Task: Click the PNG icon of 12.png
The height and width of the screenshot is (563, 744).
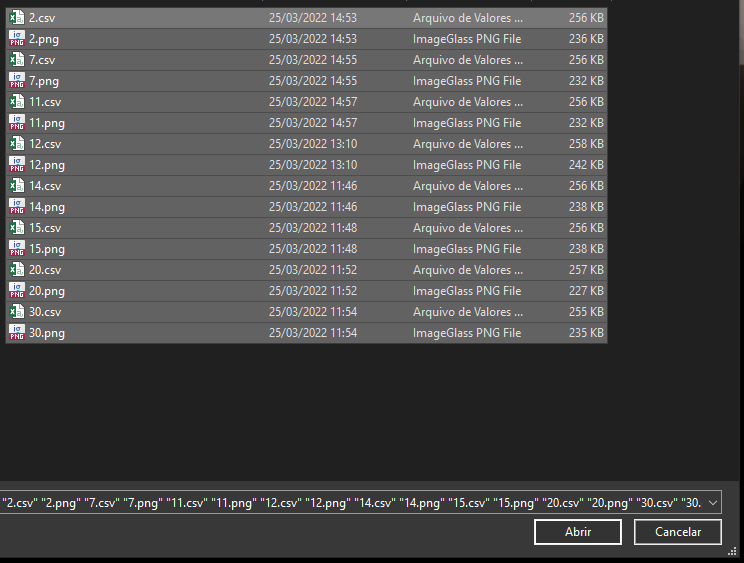Action: pyautogui.click(x=17, y=165)
